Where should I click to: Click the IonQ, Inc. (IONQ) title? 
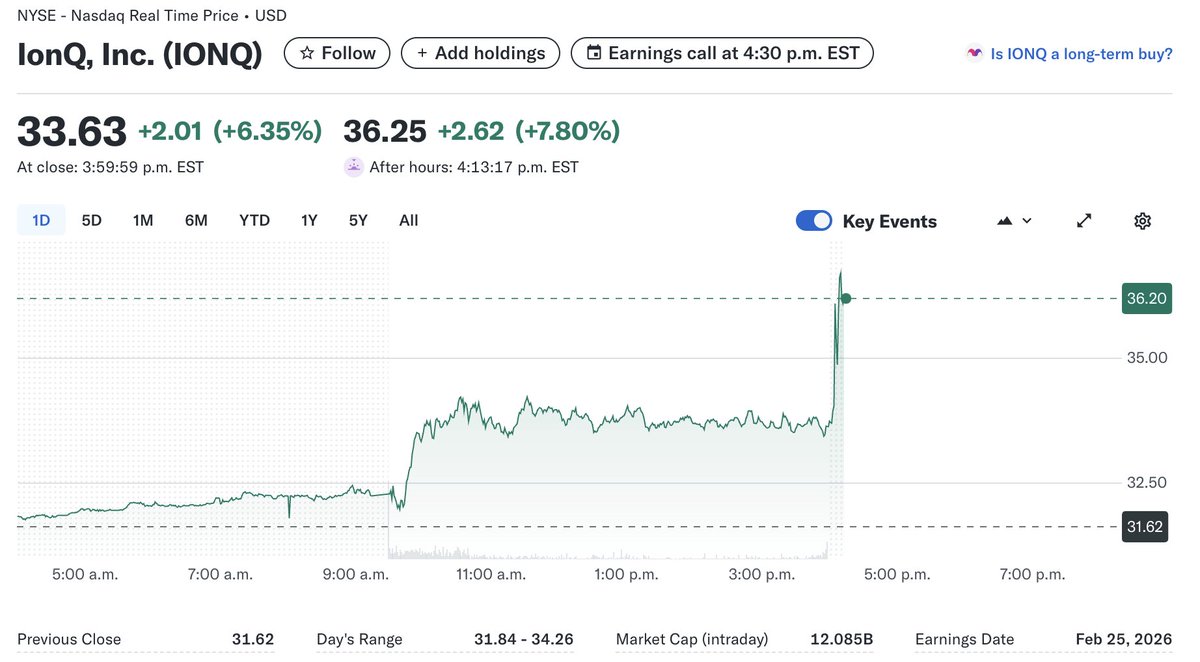coord(140,54)
